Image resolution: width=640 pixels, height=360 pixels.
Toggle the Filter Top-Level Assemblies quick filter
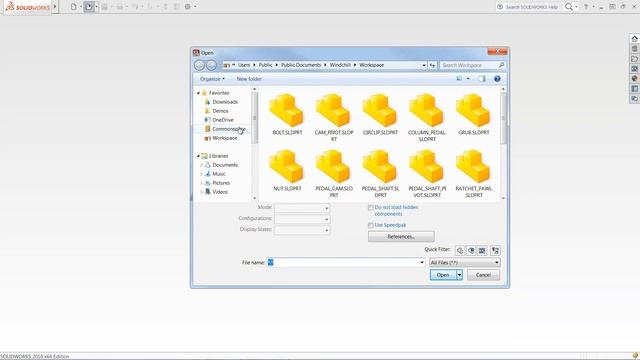click(495, 251)
